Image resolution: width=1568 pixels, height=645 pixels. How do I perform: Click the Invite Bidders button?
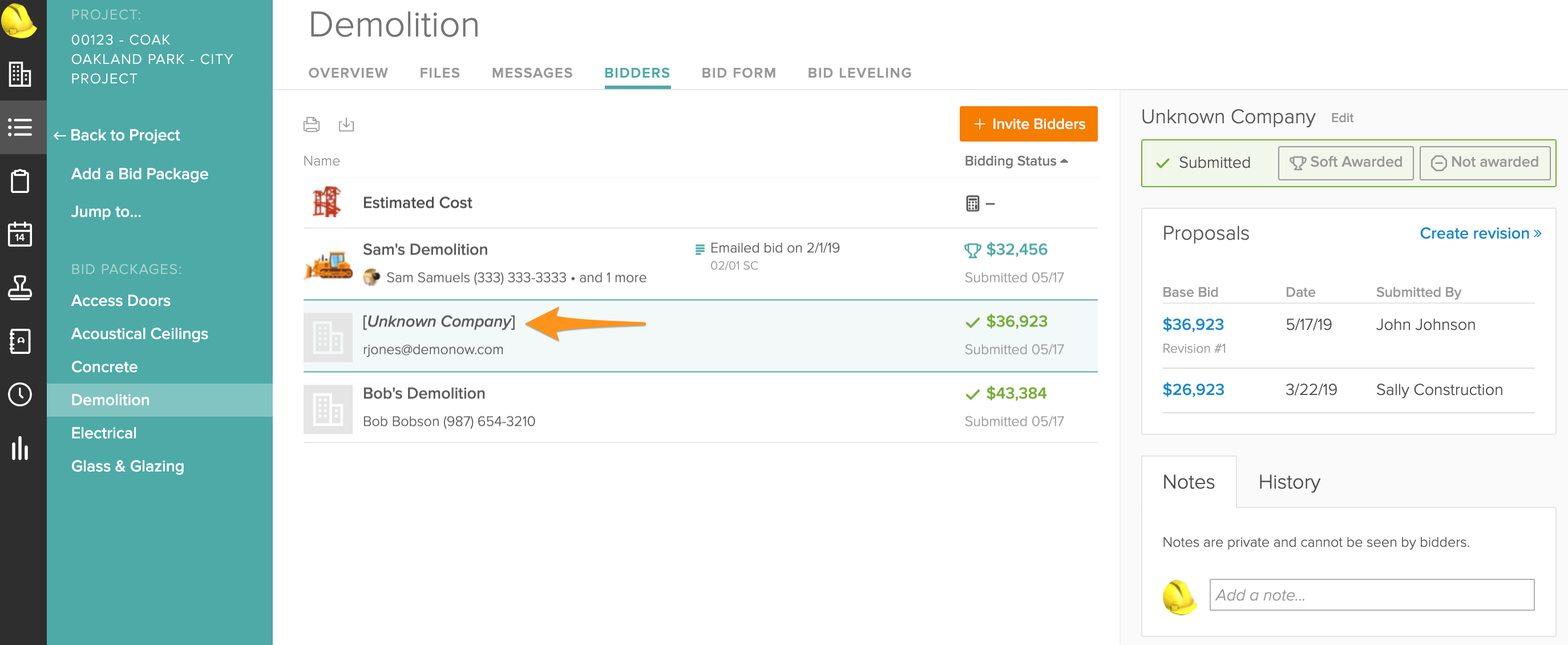[x=1028, y=124]
